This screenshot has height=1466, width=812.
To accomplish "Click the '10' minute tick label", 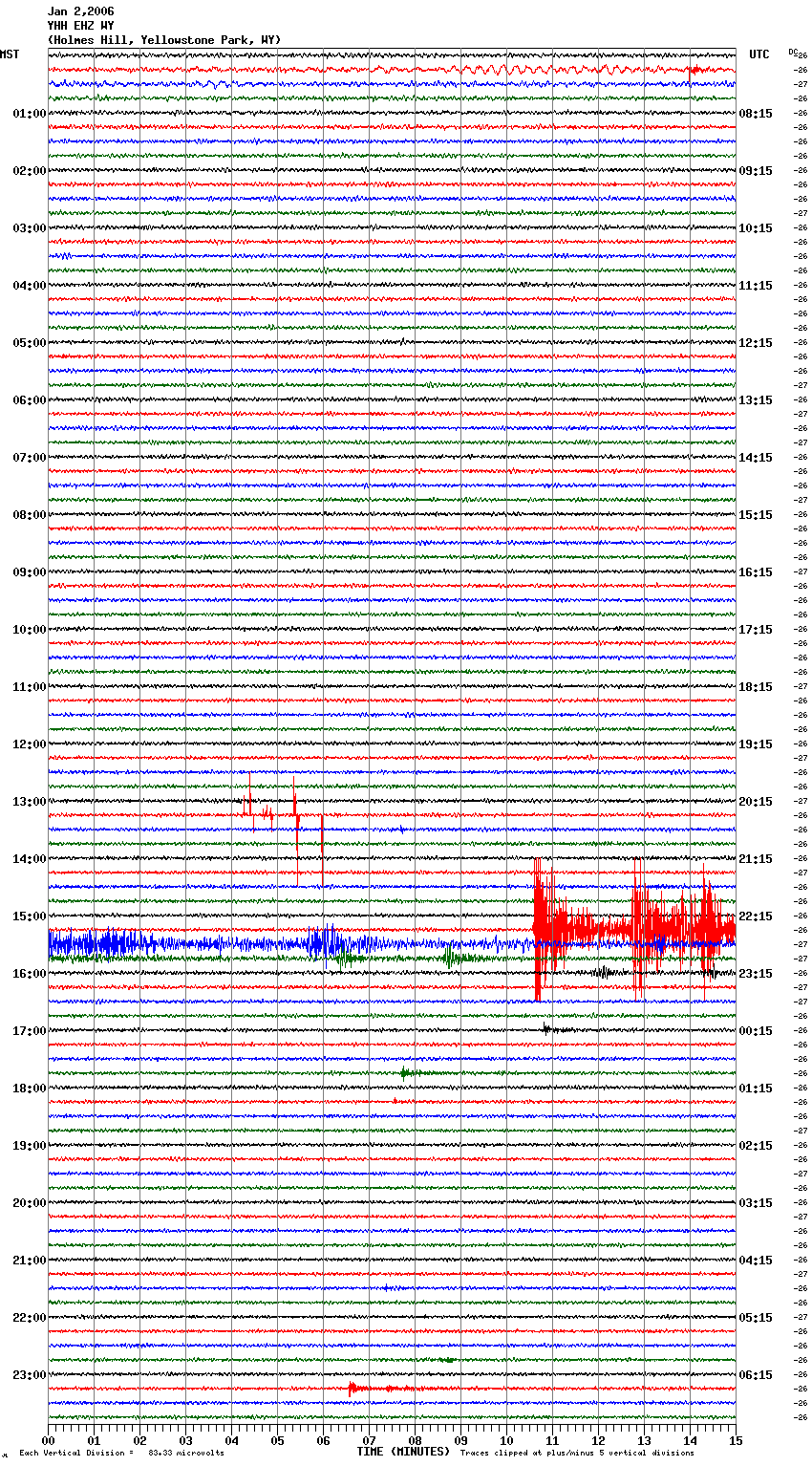I will coord(506,1440).
